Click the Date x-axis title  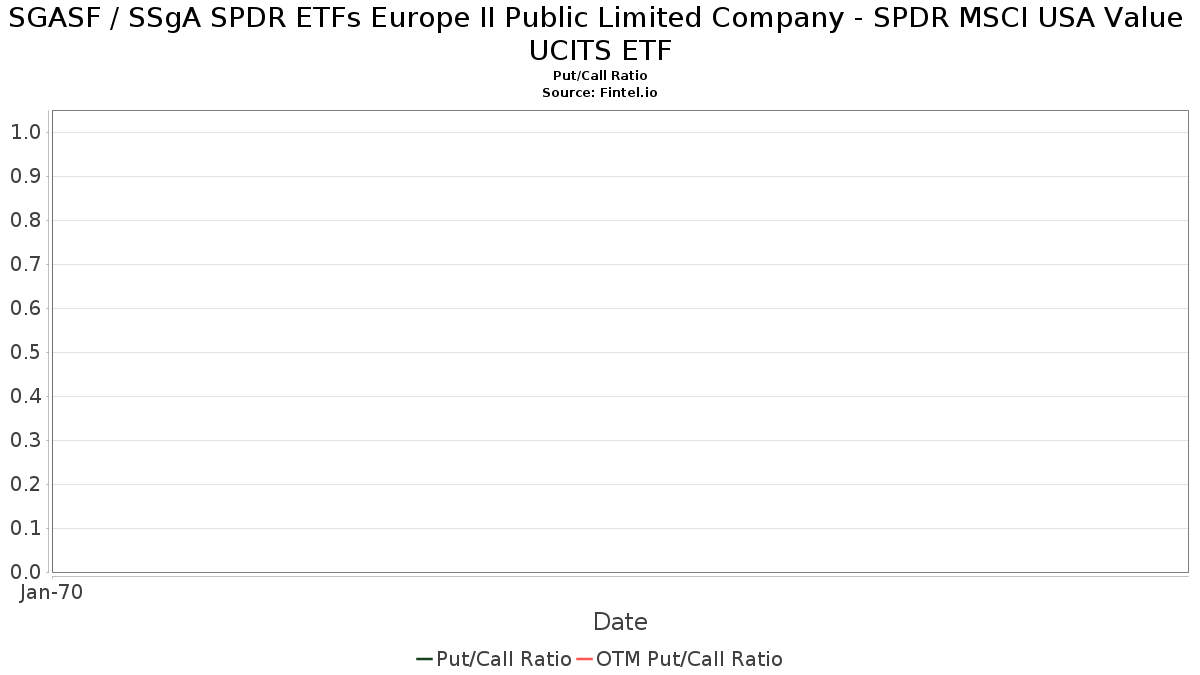tap(620, 622)
